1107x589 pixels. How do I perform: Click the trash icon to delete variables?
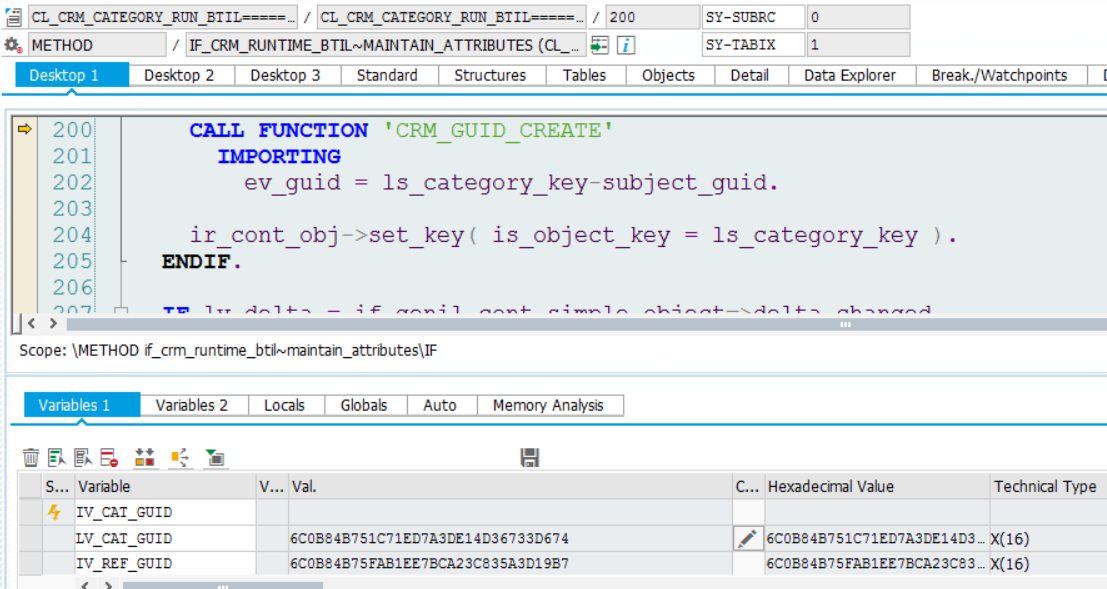tap(30, 458)
